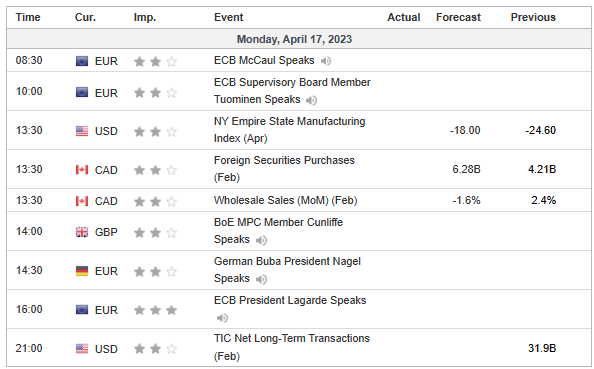Click importance stars in GBP 14:00 row
Viewport: 594px width, 369px height.
click(155, 232)
